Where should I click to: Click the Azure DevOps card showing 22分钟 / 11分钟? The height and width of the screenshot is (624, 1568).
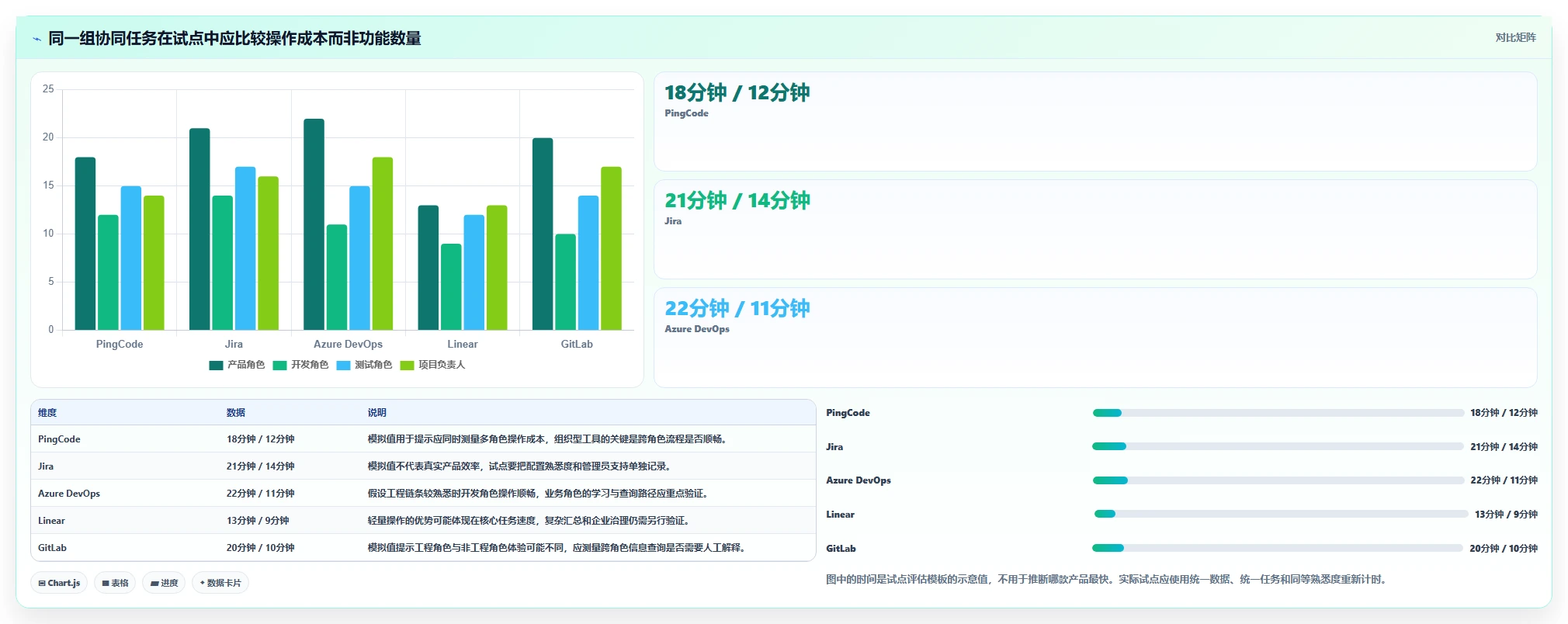click(1095, 338)
